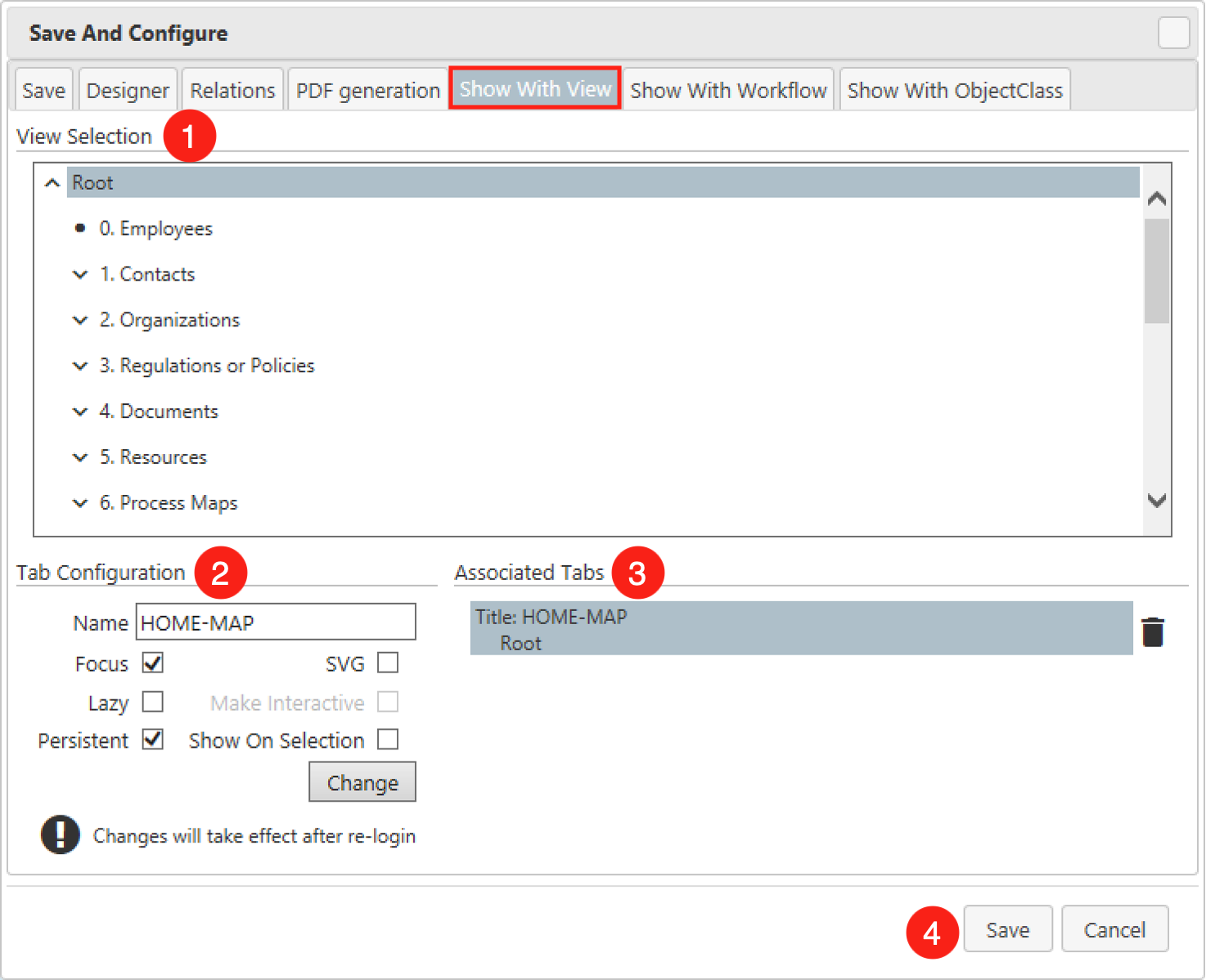The height and width of the screenshot is (980, 1206).
Task: Turn off the Persistent checkbox
Action: pyautogui.click(x=153, y=739)
